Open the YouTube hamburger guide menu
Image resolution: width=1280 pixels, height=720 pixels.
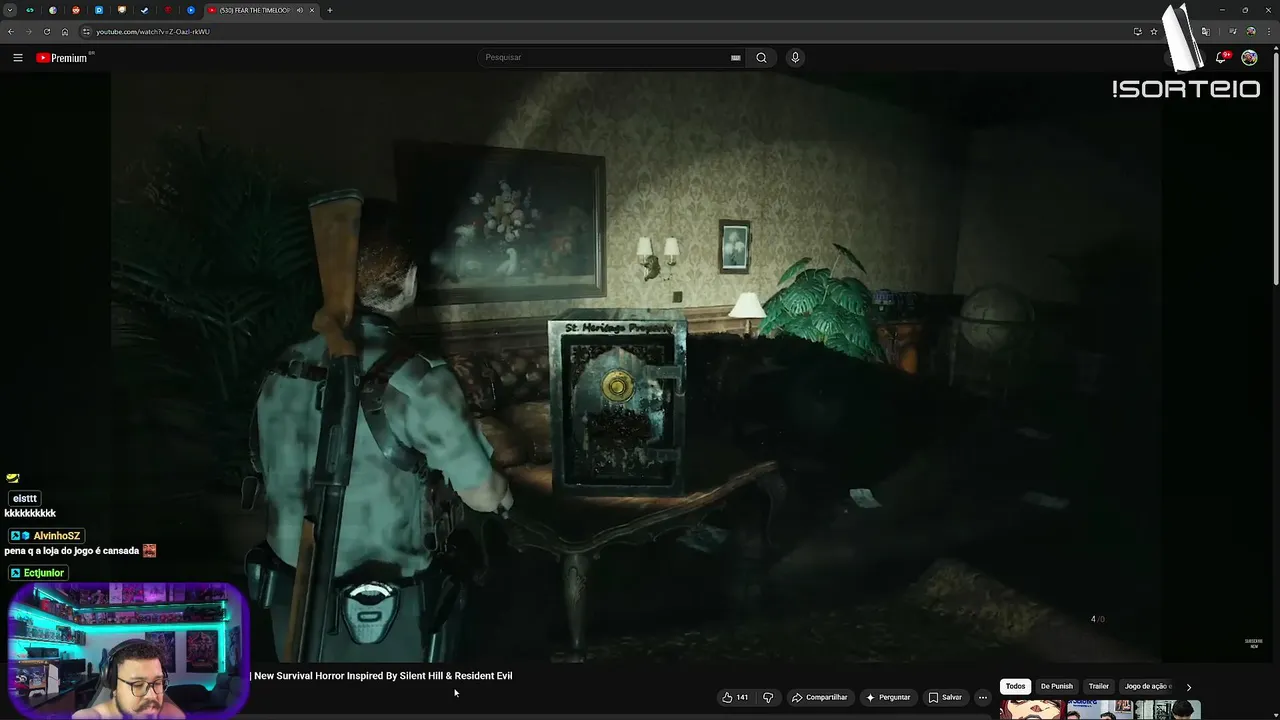coord(17,58)
